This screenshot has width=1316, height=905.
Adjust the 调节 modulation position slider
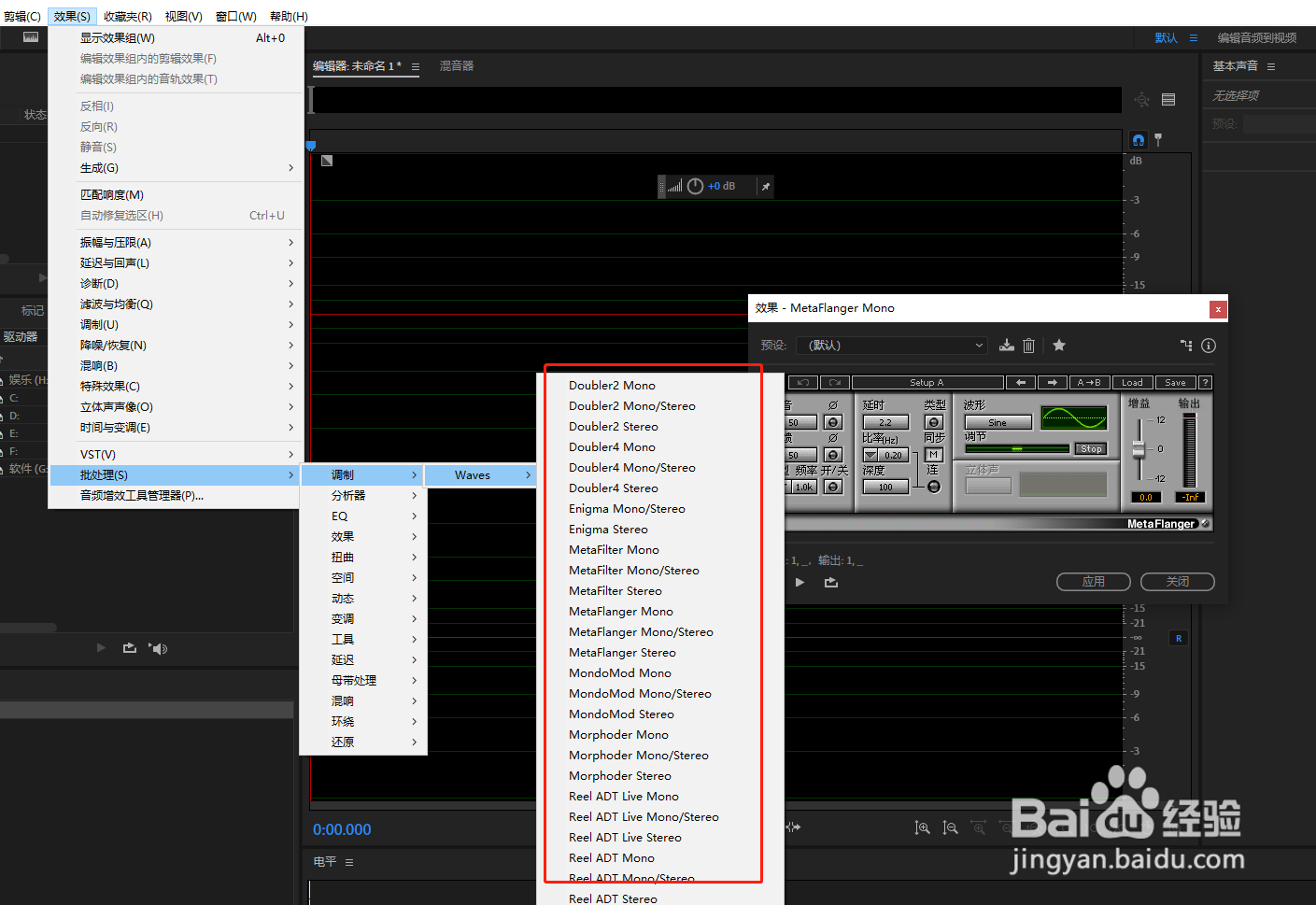point(1017,449)
